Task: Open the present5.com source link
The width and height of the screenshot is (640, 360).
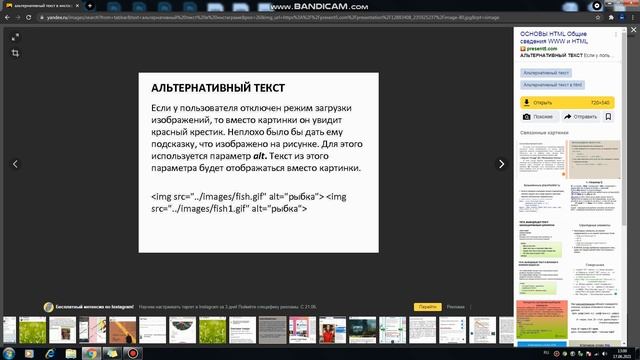Action: pos(541,49)
